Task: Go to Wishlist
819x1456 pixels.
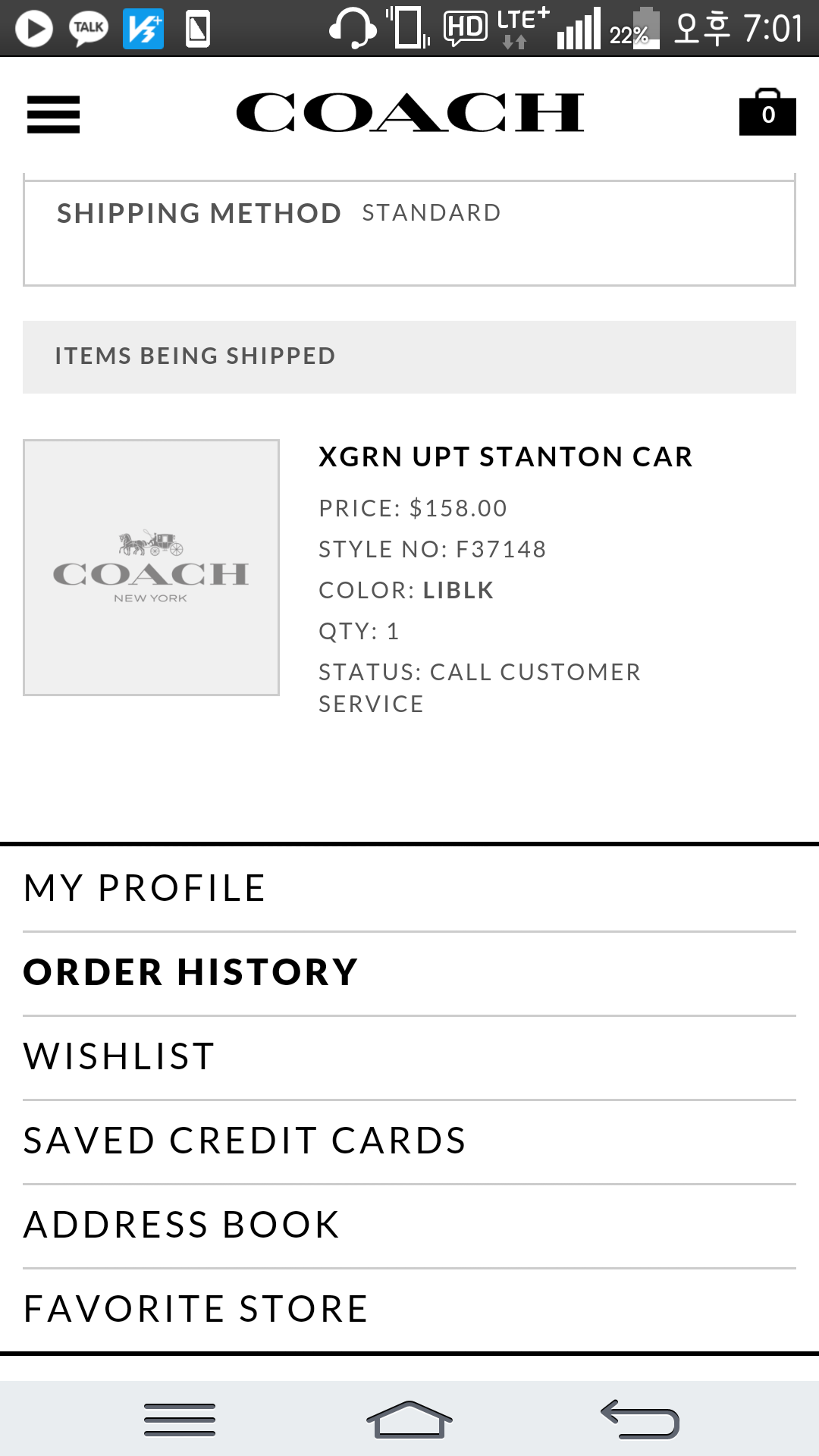Action: tap(119, 1056)
